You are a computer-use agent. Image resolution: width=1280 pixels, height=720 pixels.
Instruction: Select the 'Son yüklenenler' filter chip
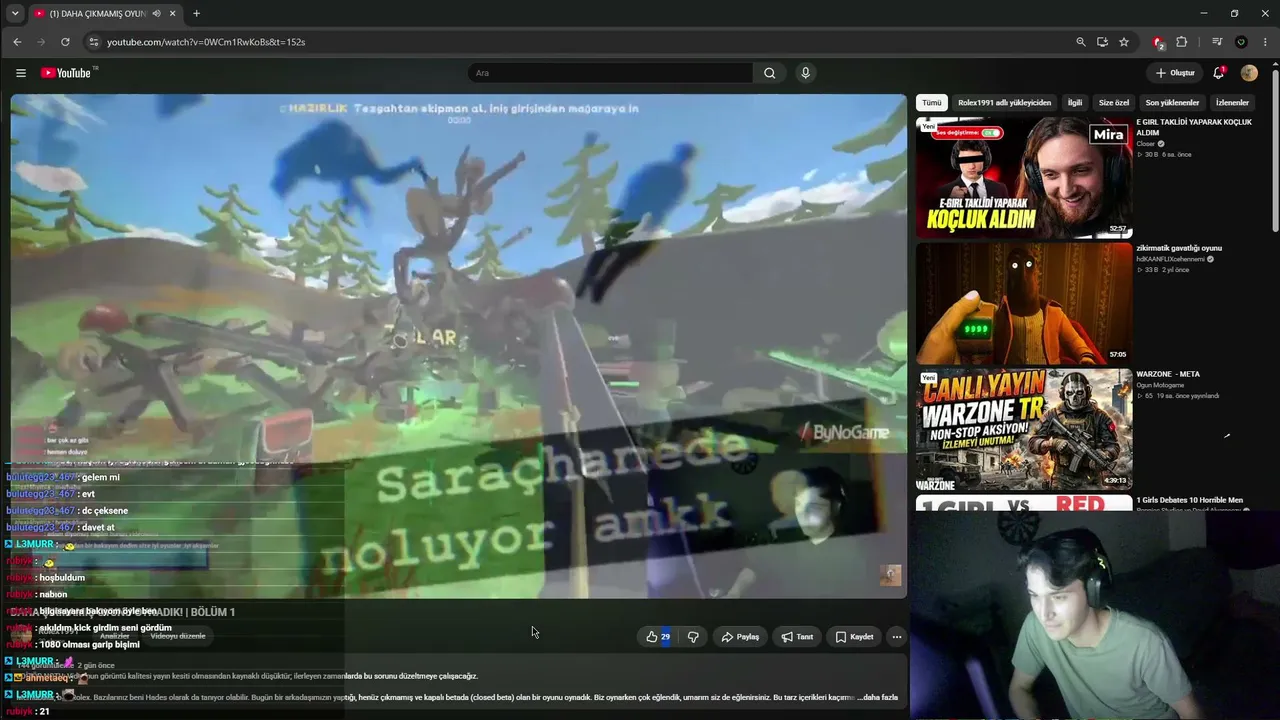(x=1172, y=102)
